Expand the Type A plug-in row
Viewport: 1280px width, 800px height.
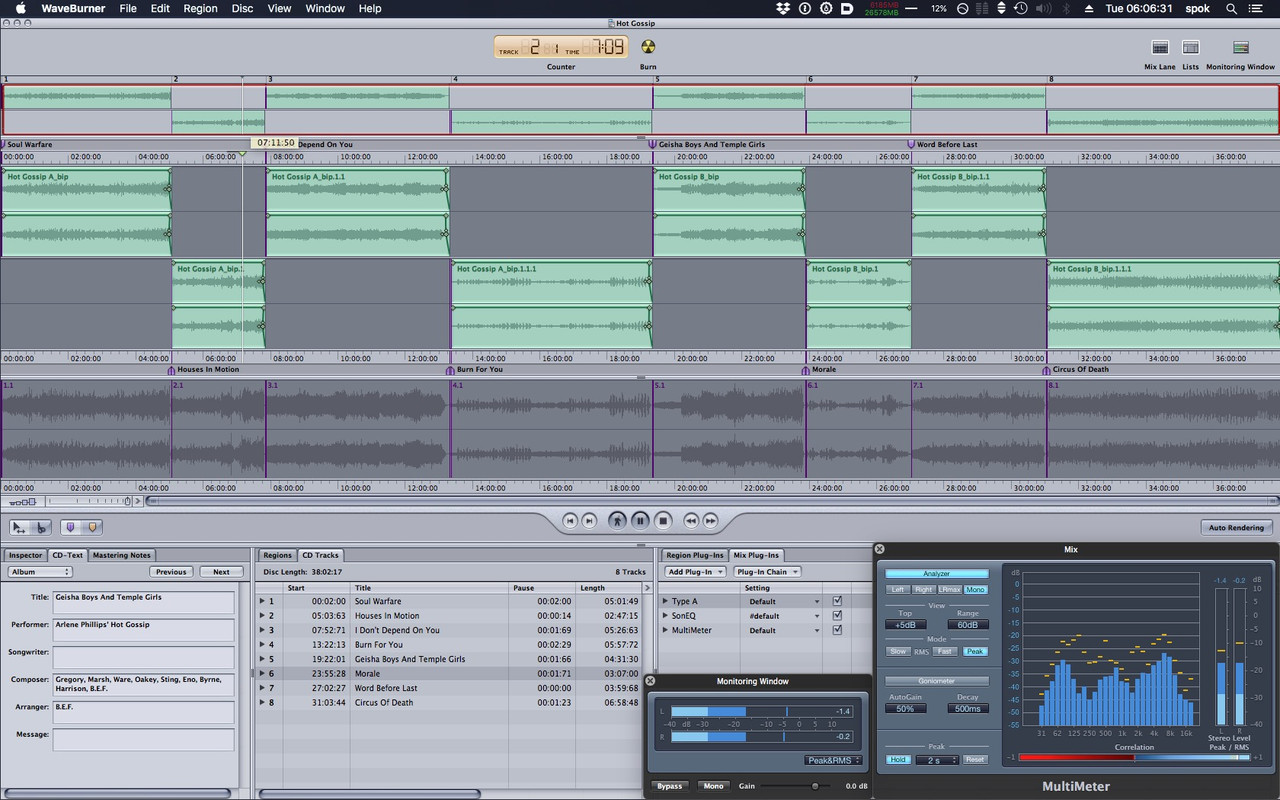(665, 601)
